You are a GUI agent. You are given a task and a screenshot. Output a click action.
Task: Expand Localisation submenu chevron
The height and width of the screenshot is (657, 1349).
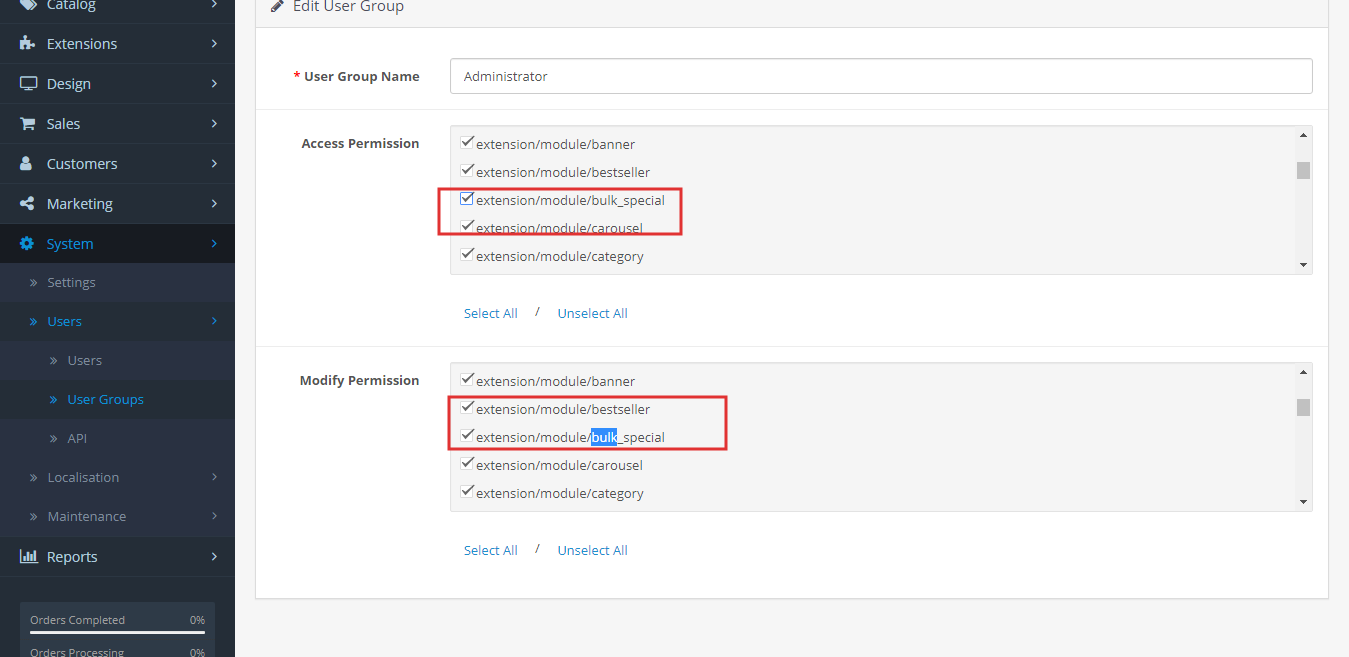coord(214,478)
